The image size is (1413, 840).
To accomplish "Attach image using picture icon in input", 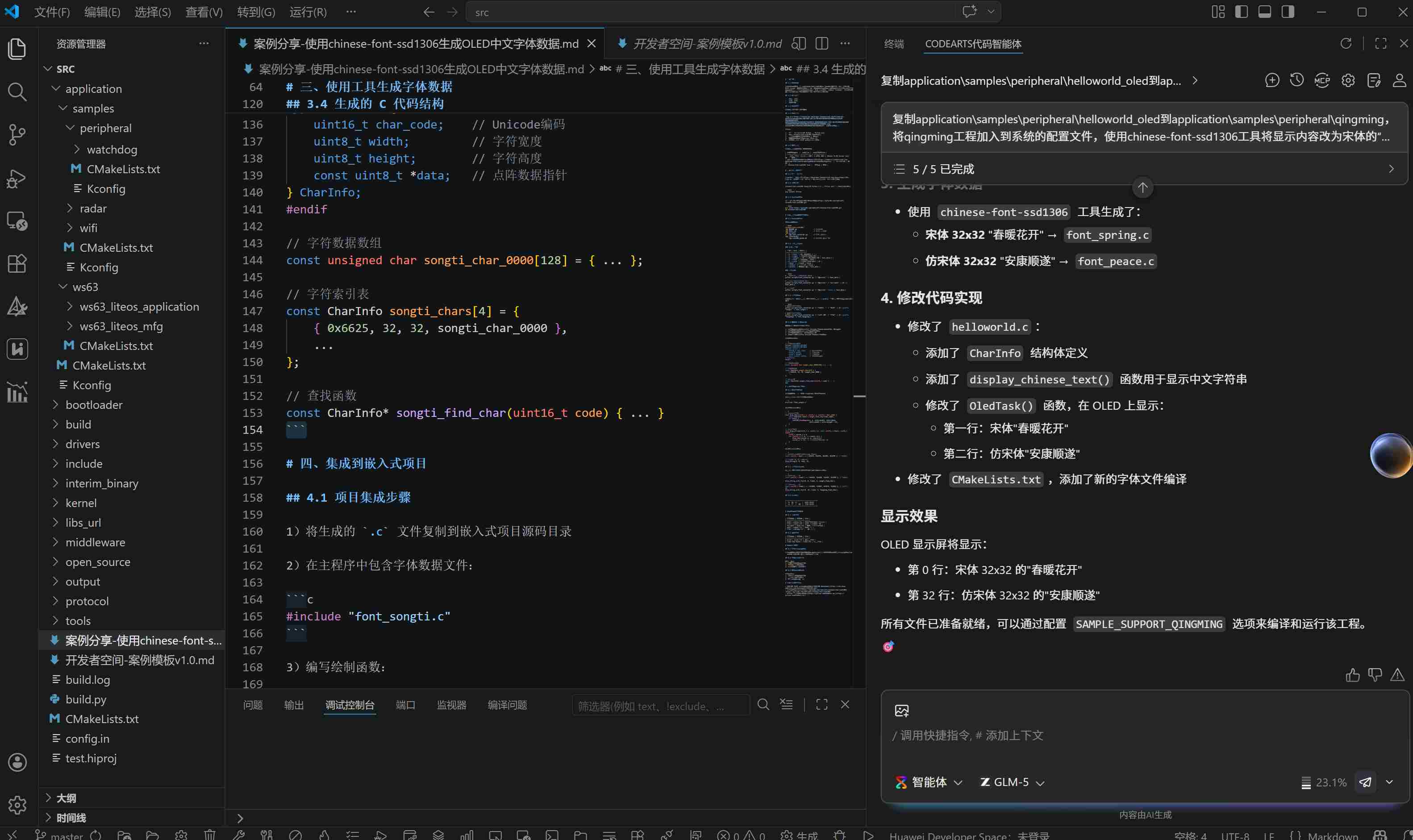I will (x=901, y=711).
